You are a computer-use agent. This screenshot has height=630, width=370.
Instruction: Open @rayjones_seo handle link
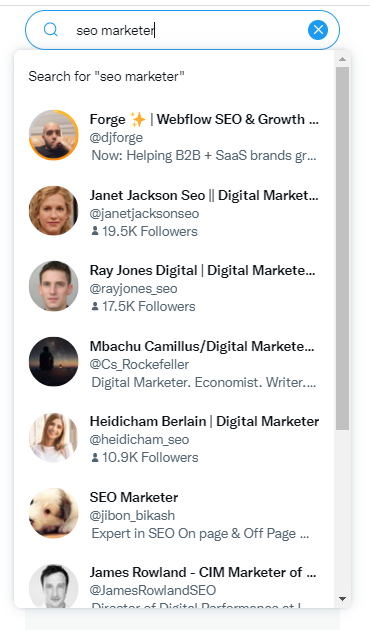coord(133,288)
